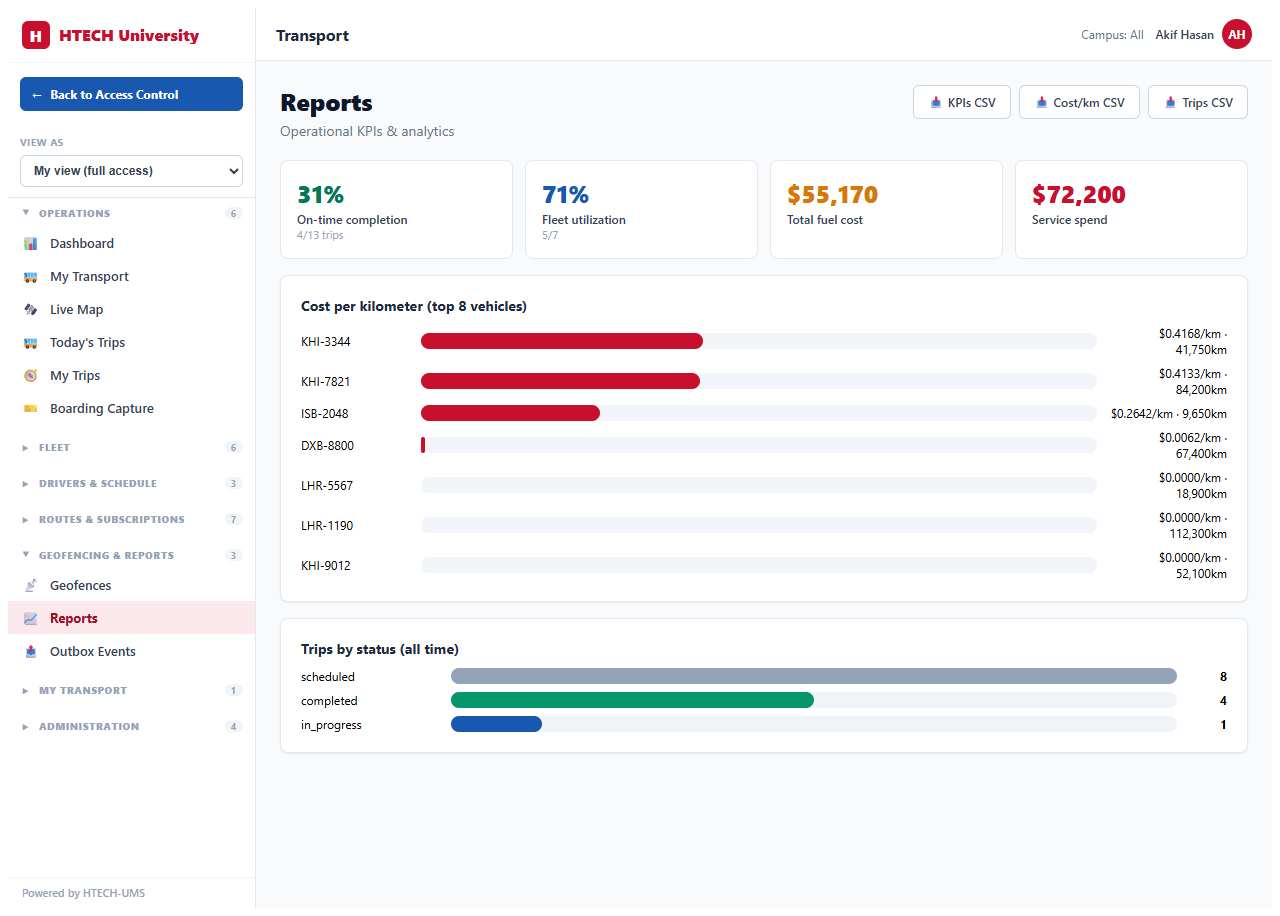This screenshot has height=916, width=1280.
Task: Open the Dashboard page
Action: 131,244
